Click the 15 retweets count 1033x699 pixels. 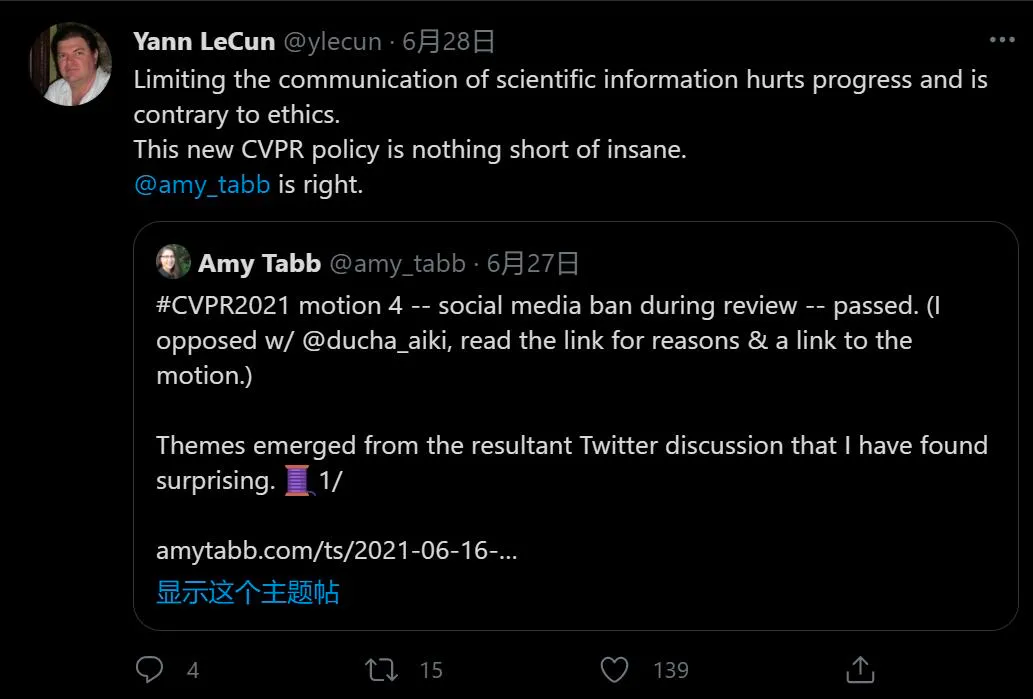431,670
